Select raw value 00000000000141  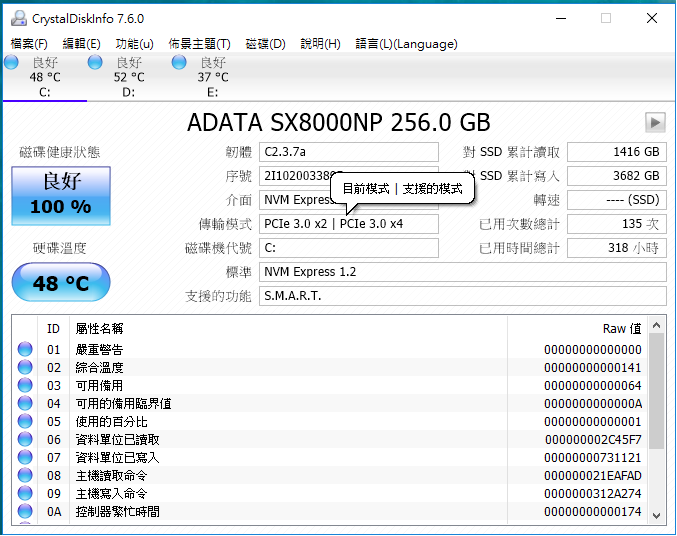click(593, 368)
